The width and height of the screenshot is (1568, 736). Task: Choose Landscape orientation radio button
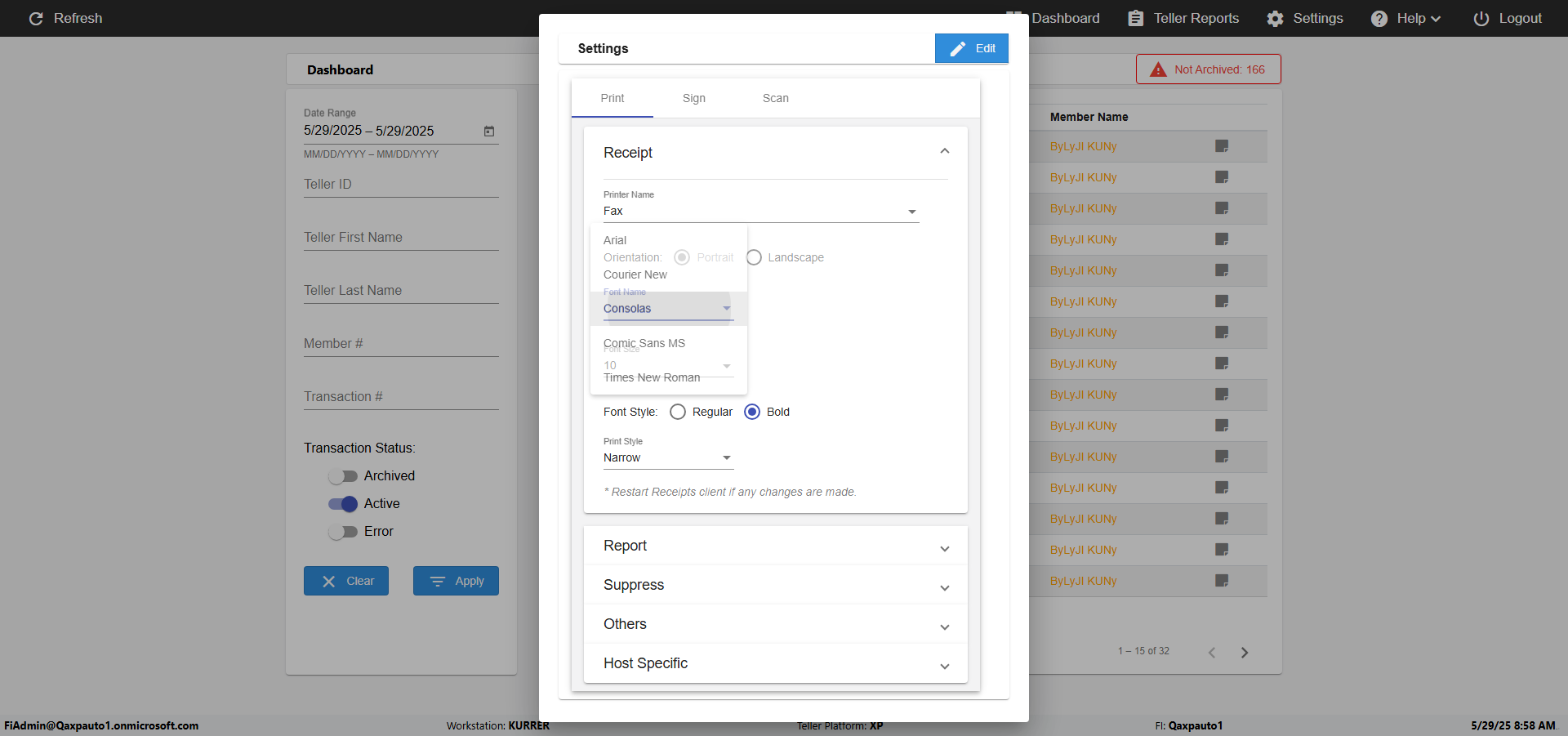[x=754, y=257]
